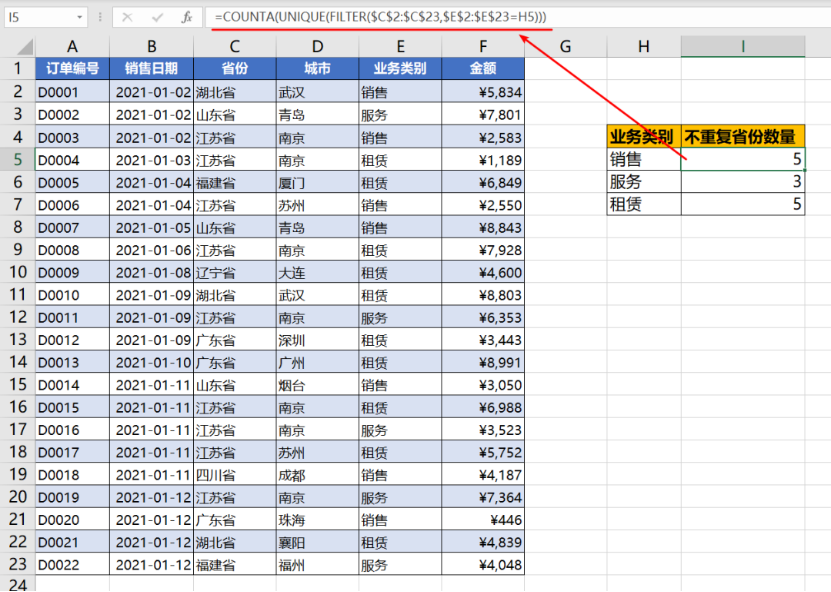831x592 pixels.
Task: Select column C header
Action: point(234,46)
